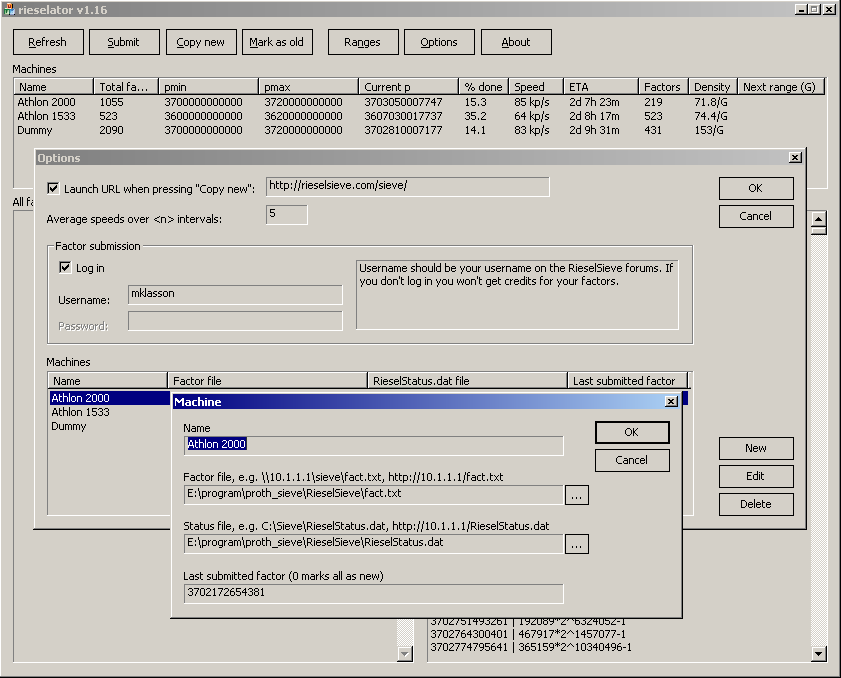The width and height of the screenshot is (841, 678).
Task: Click the Current p column header
Action: (409, 87)
